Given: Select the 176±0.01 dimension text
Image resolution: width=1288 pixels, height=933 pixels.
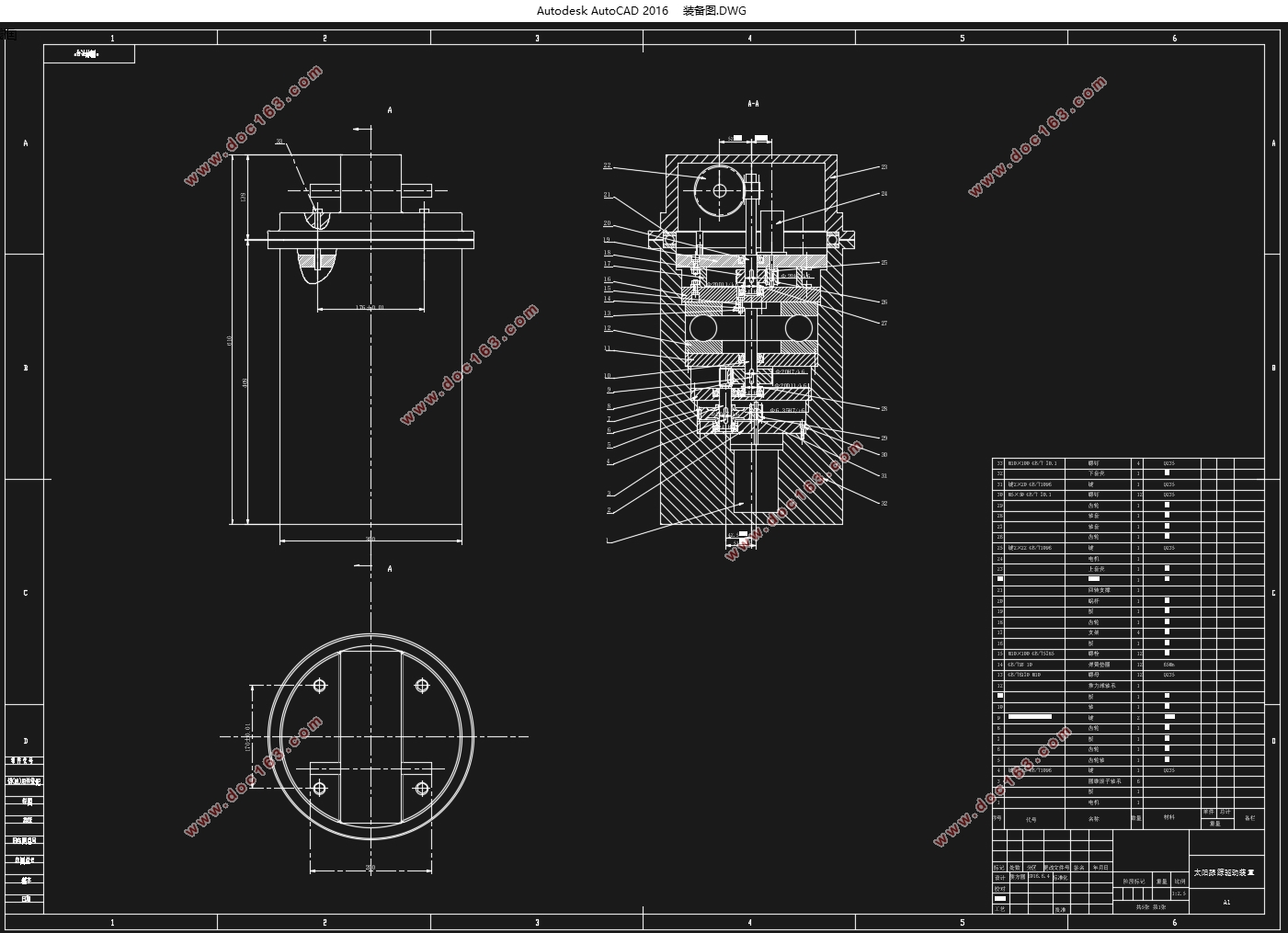Looking at the screenshot, I should (369, 308).
